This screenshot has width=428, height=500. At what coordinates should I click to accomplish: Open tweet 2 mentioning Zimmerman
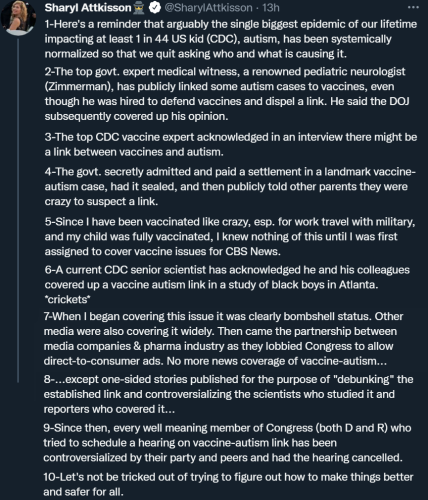coord(227,94)
